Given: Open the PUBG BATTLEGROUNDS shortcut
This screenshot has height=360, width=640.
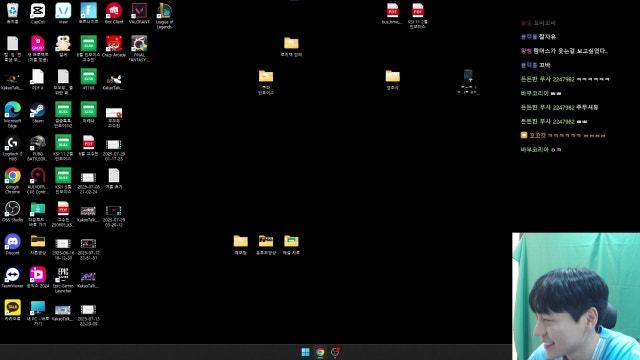Looking at the screenshot, I should tap(38, 148).
